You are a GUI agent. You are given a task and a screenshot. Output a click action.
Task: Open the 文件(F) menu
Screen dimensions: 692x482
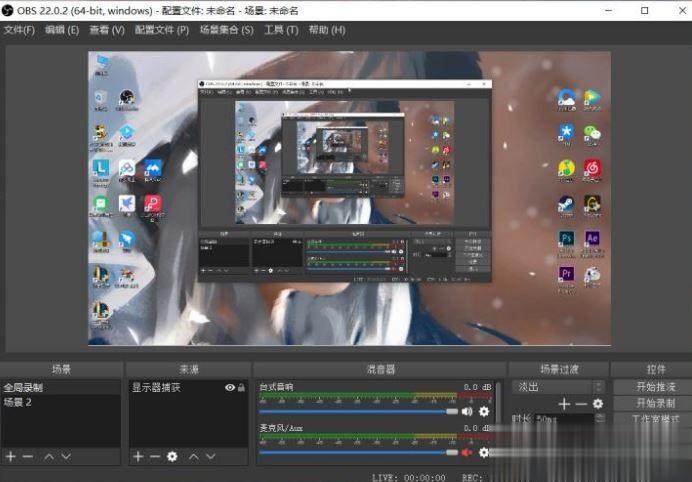19,30
